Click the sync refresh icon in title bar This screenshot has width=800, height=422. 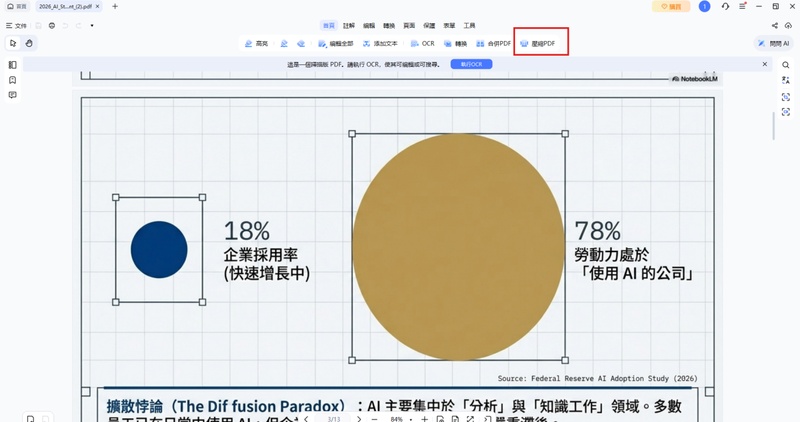pos(725,7)
